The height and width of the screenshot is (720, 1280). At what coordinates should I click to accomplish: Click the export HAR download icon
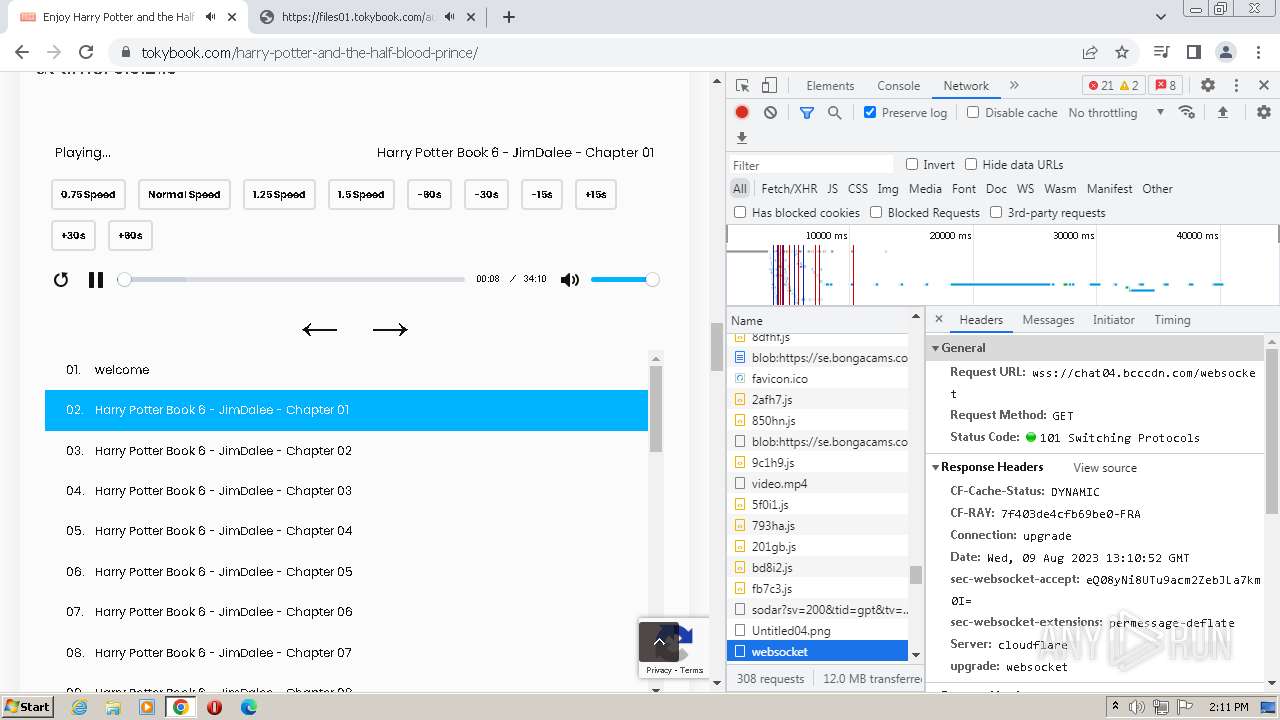742,138
